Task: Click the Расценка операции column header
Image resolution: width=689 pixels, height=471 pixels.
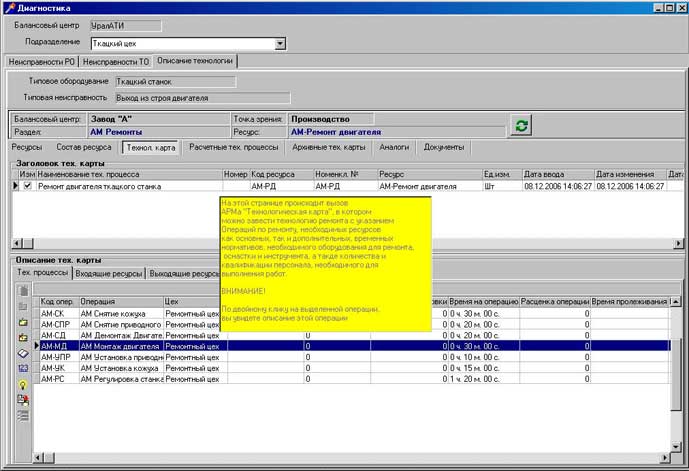Action: [x=555, y=302]
